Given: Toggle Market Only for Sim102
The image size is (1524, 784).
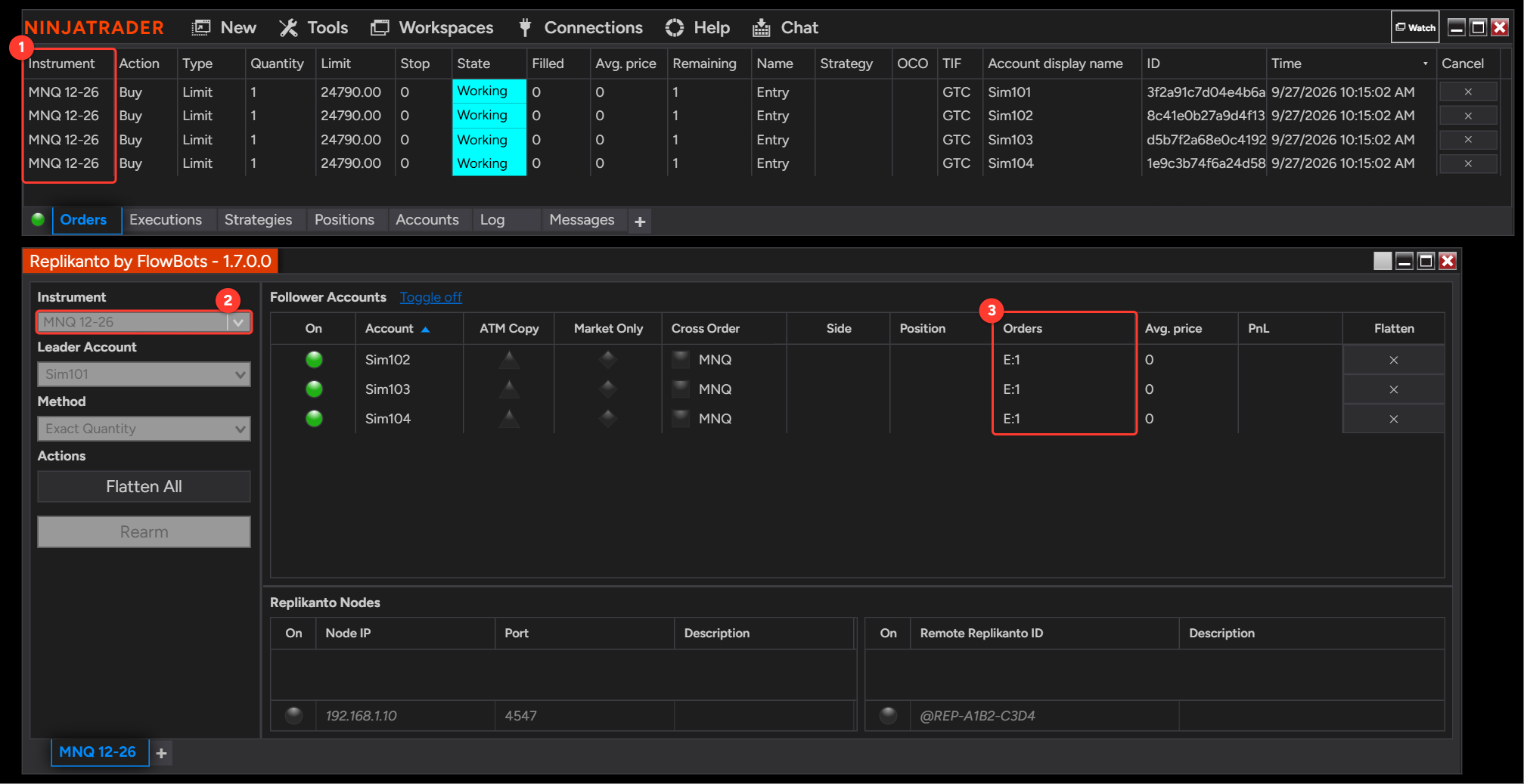Looking at the screenshot, I should 608,360.
